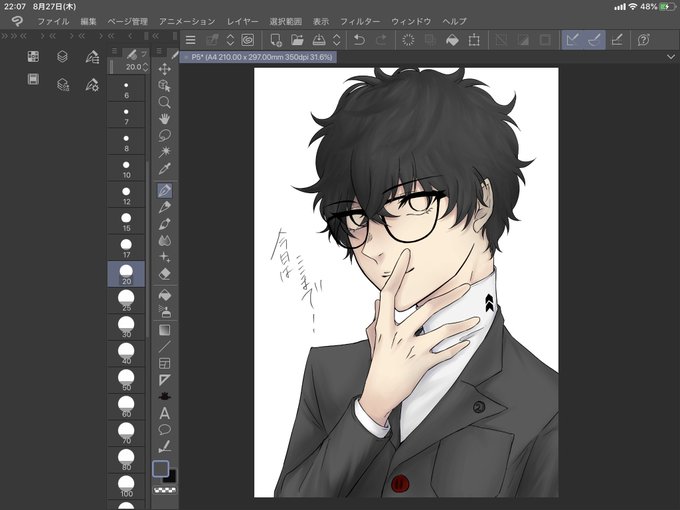Select the Eraser tool

(x=164, y=274)
